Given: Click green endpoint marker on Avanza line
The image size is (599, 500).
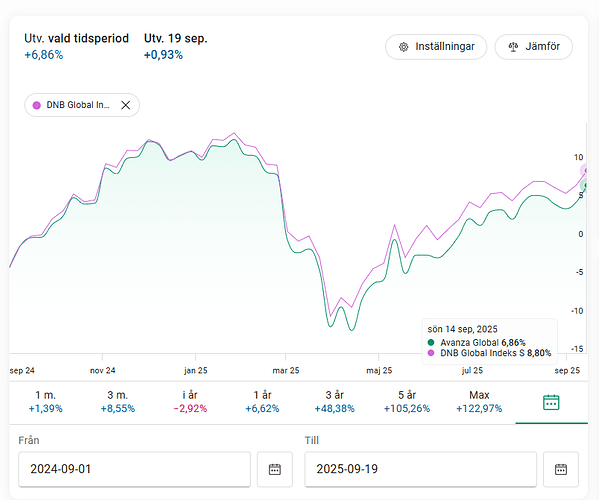Looking at the screenshot, I should coord(585,186).
